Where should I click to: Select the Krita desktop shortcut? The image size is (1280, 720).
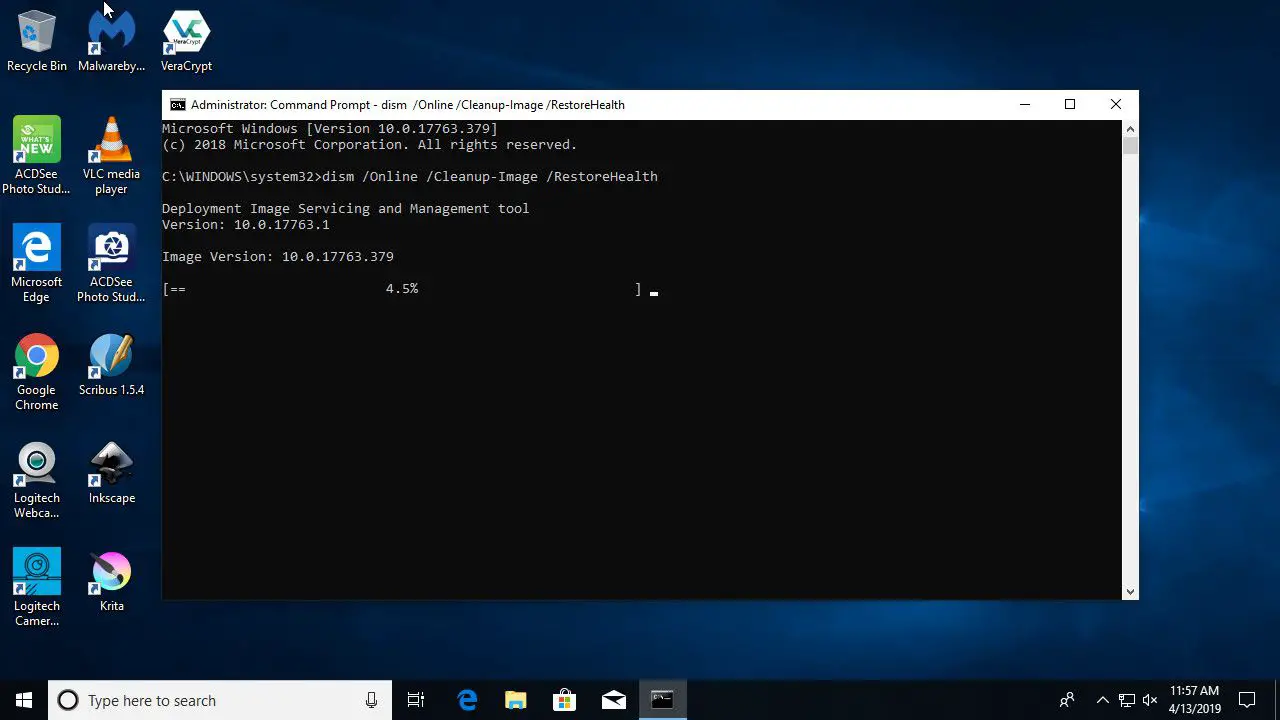click(x=111, y=580)
